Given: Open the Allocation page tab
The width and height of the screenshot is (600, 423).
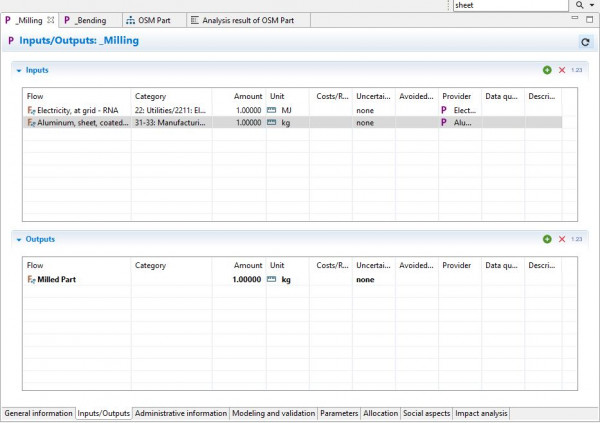Looking at the screenshot, I should 380,413.
